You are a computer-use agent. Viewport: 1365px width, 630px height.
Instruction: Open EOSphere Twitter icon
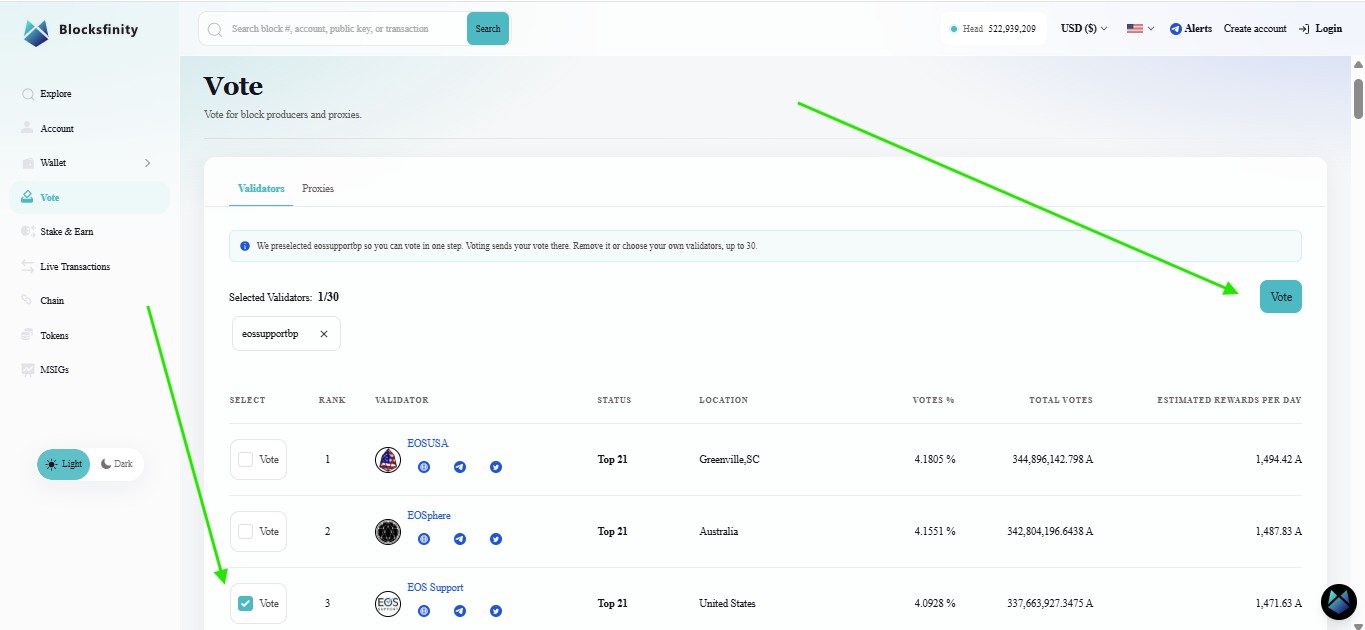point(496,539)
